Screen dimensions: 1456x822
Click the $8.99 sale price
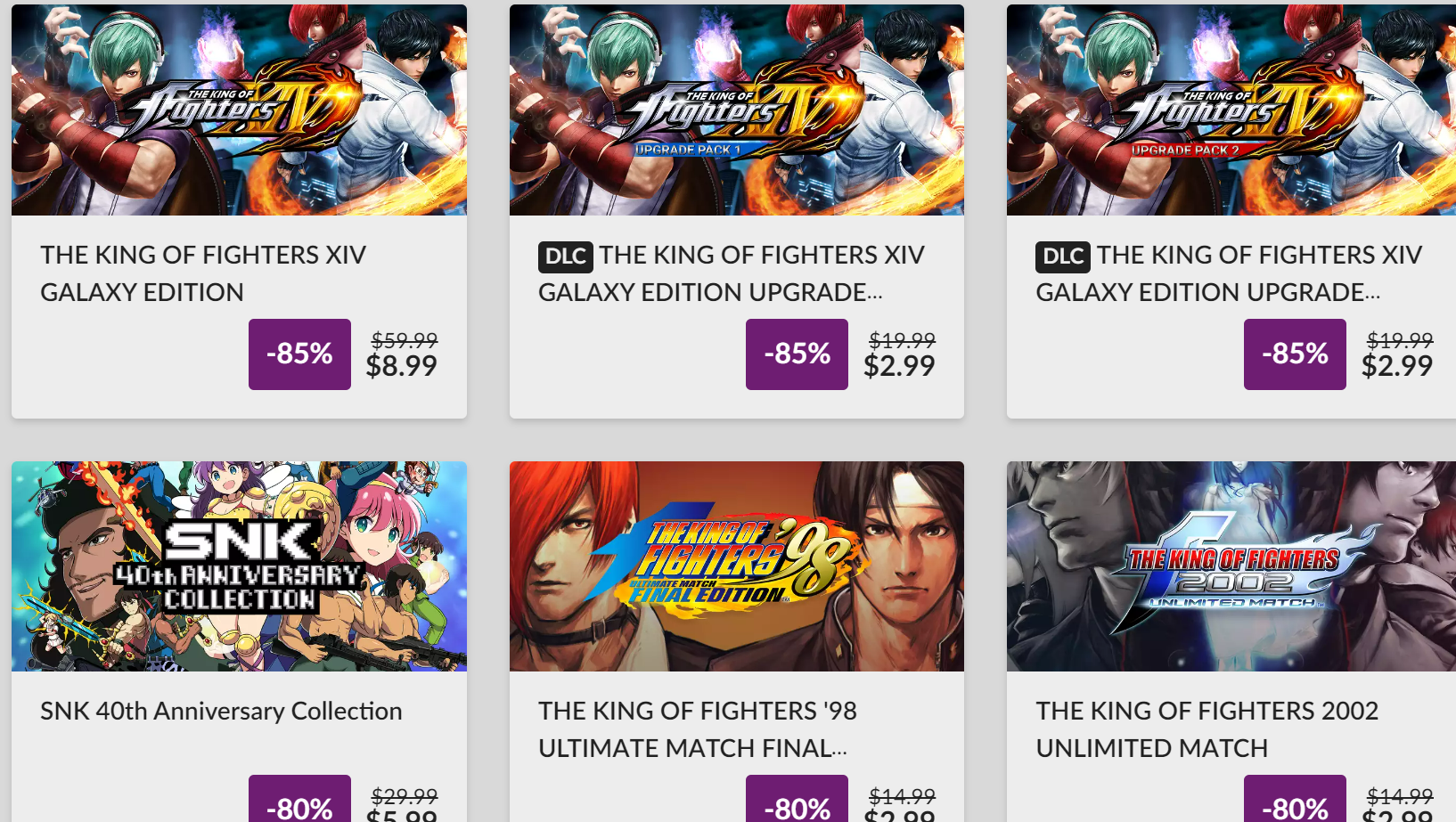point(402,366)
